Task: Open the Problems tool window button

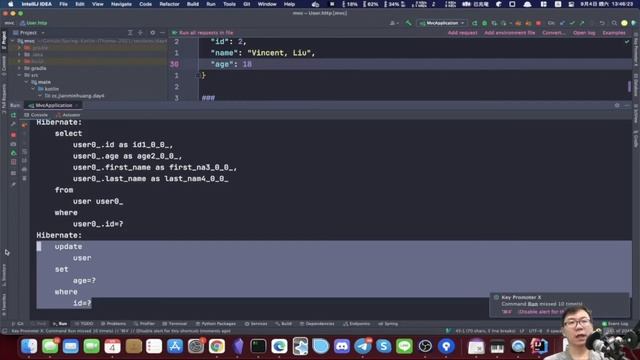Action: pos(113,324)
